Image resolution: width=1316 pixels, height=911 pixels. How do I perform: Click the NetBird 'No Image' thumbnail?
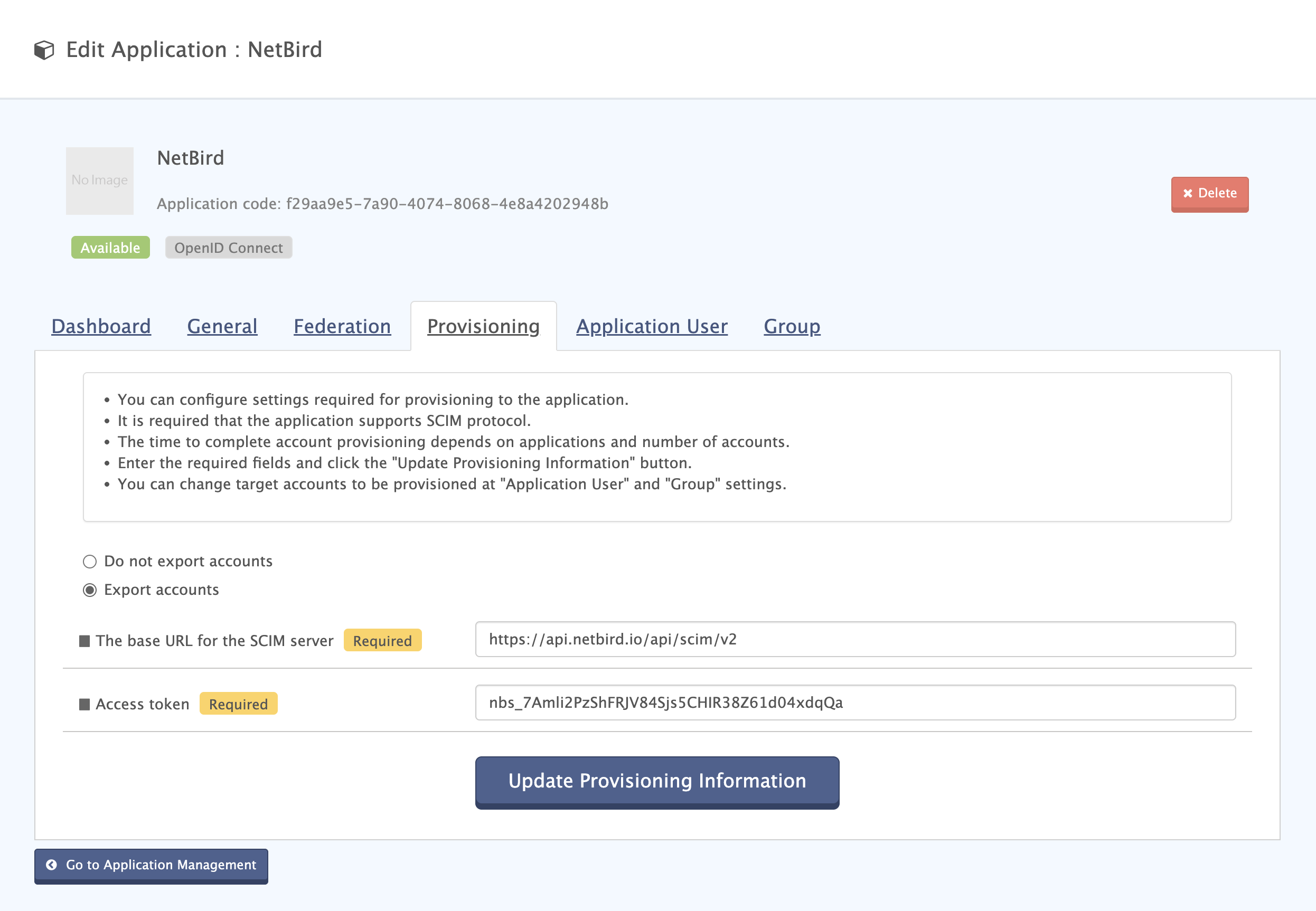coord(99,181)
